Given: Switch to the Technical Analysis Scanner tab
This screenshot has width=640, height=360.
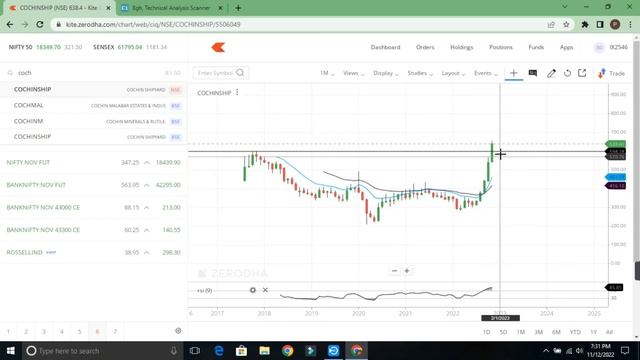Looking at the screenshot, I should click(172, 8).
